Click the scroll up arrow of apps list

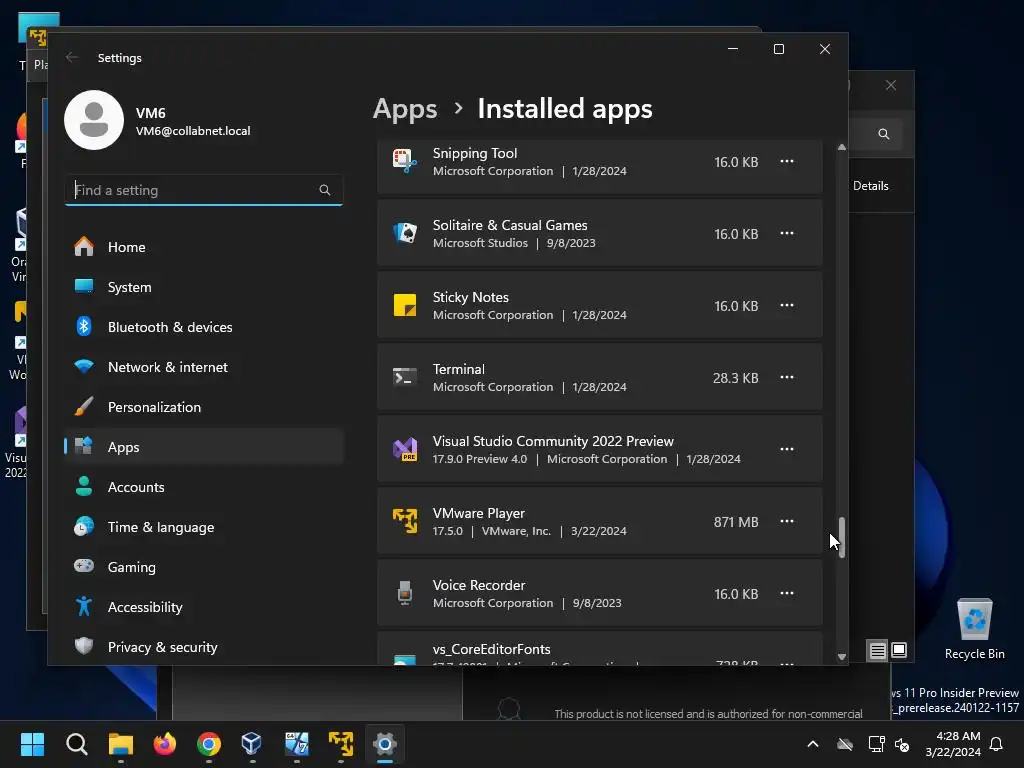pyautogui.click(x=842, y=148)
